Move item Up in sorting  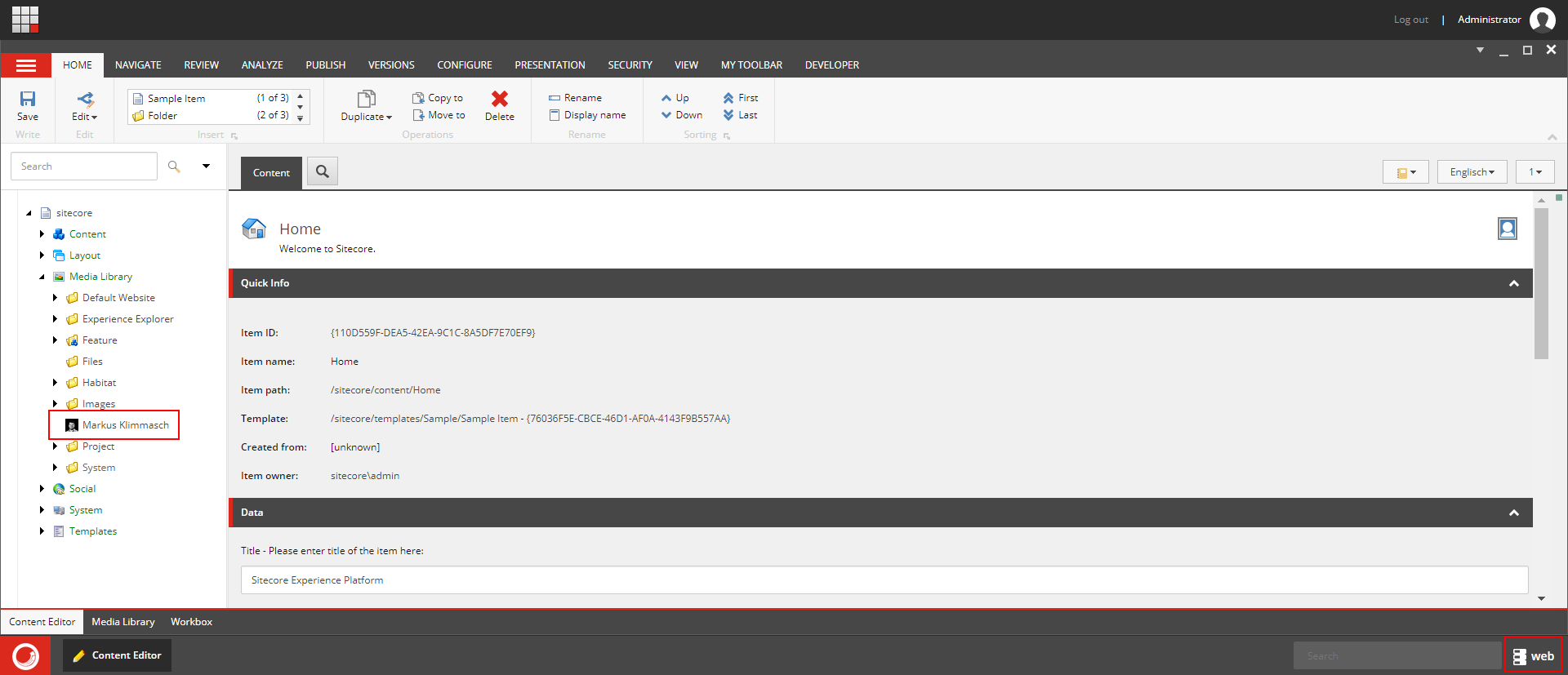[x=675, y=98]
